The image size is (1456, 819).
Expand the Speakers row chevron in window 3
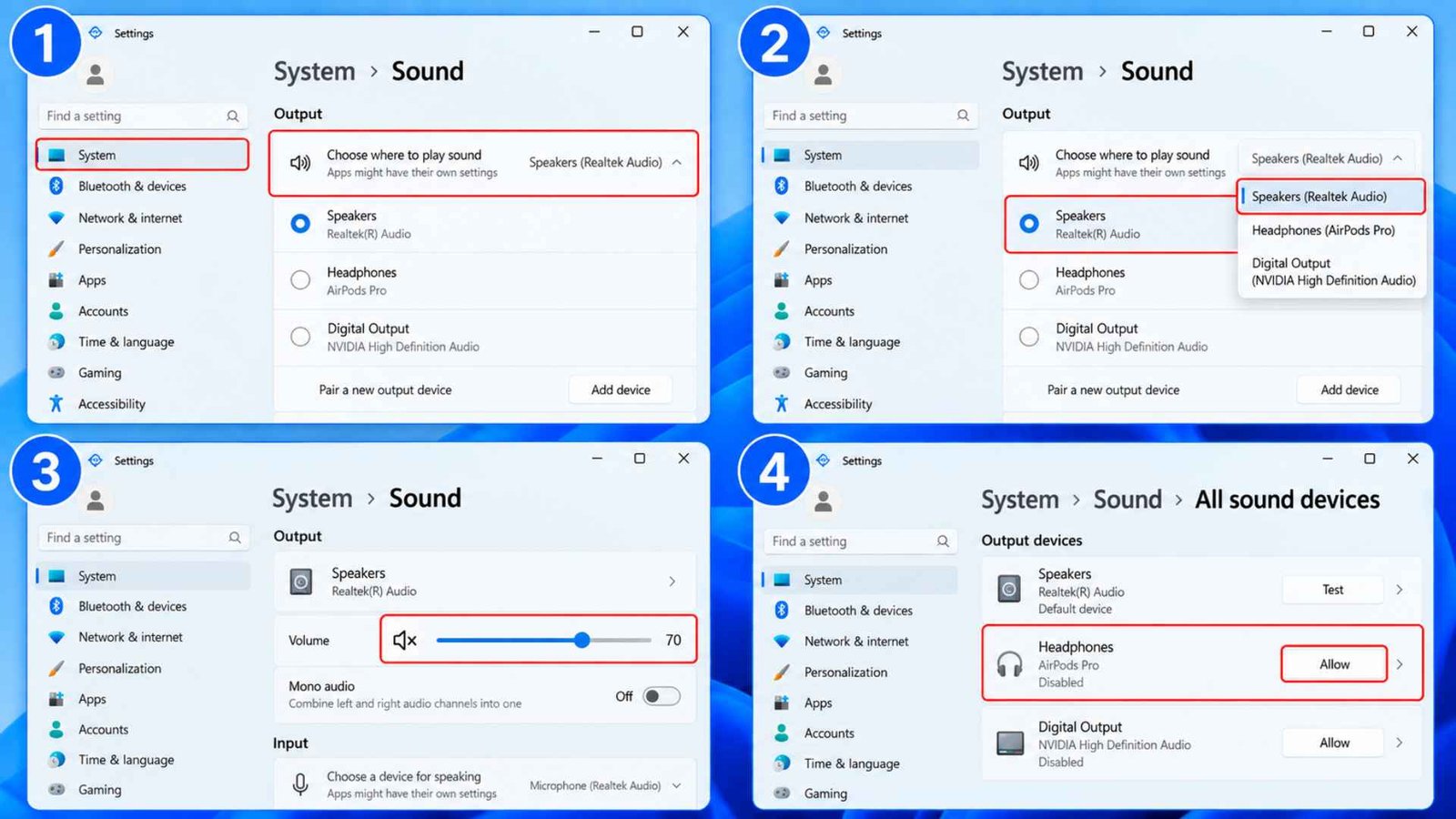click(672, 581)
